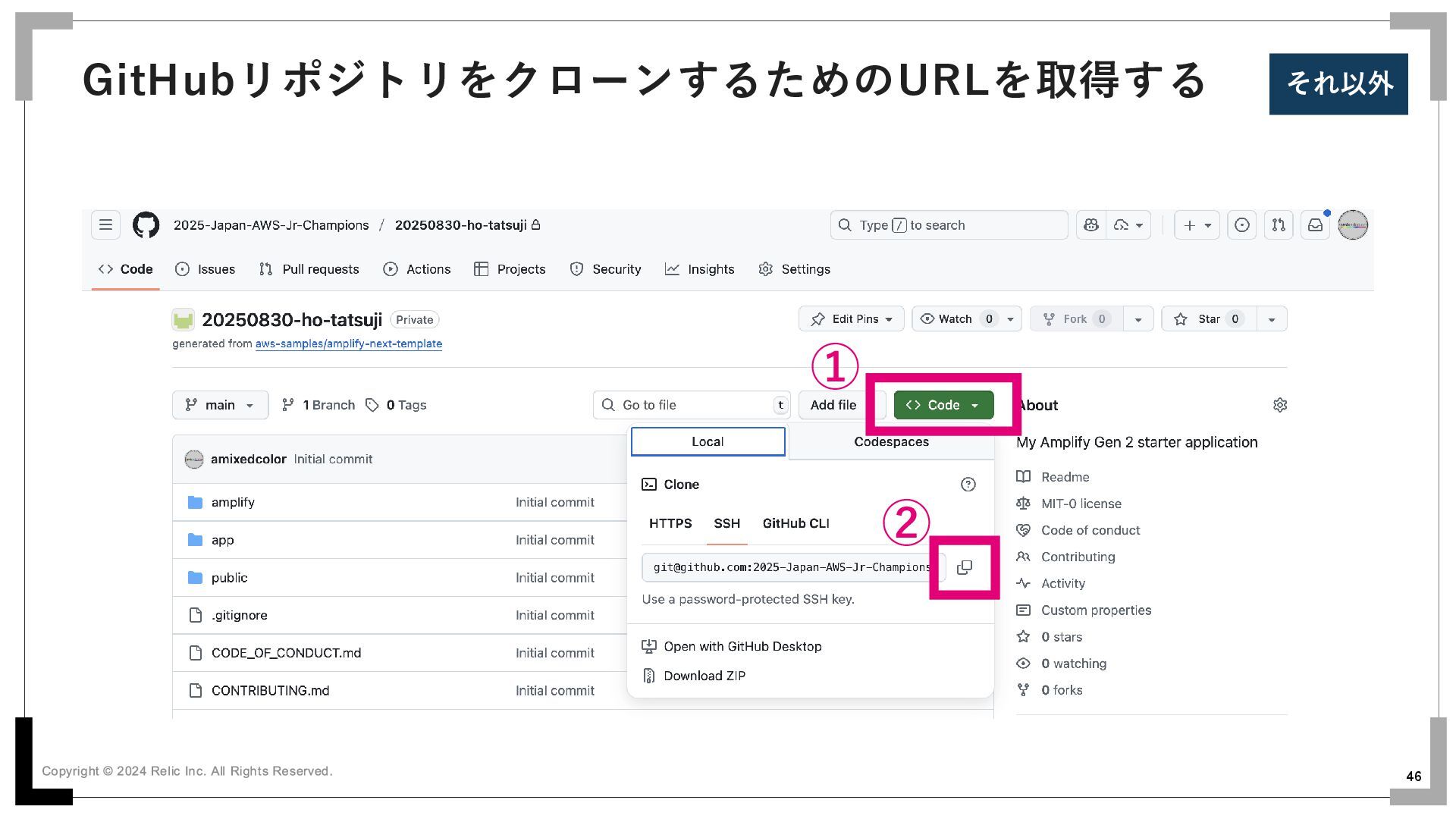Click the repository avatar beside 20250830-ho-tatsuji
The image size is (1456, 819).
pyautogui.click(x=184, y=320)
